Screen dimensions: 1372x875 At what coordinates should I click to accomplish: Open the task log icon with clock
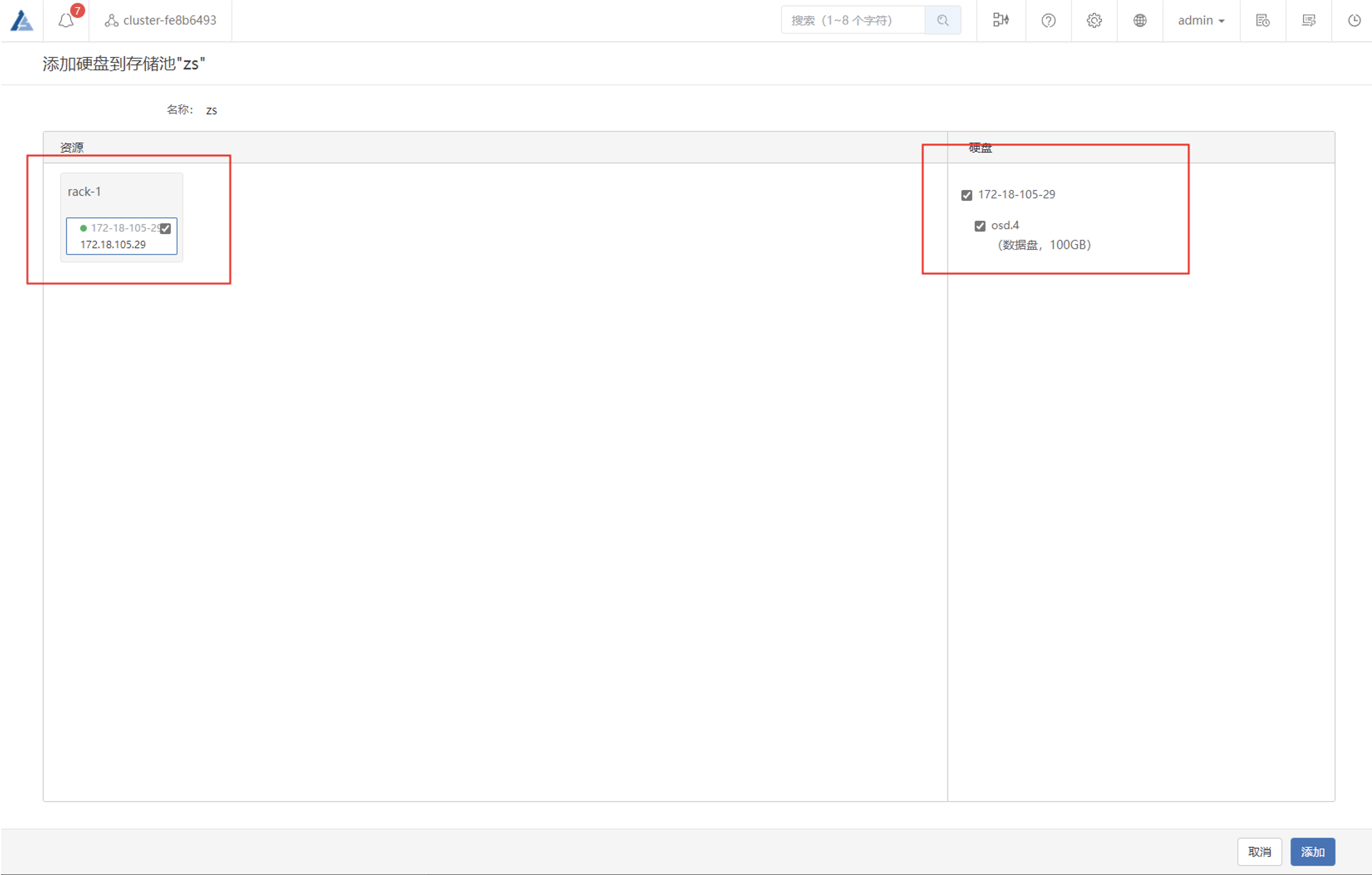click(x=1263, y=21)
